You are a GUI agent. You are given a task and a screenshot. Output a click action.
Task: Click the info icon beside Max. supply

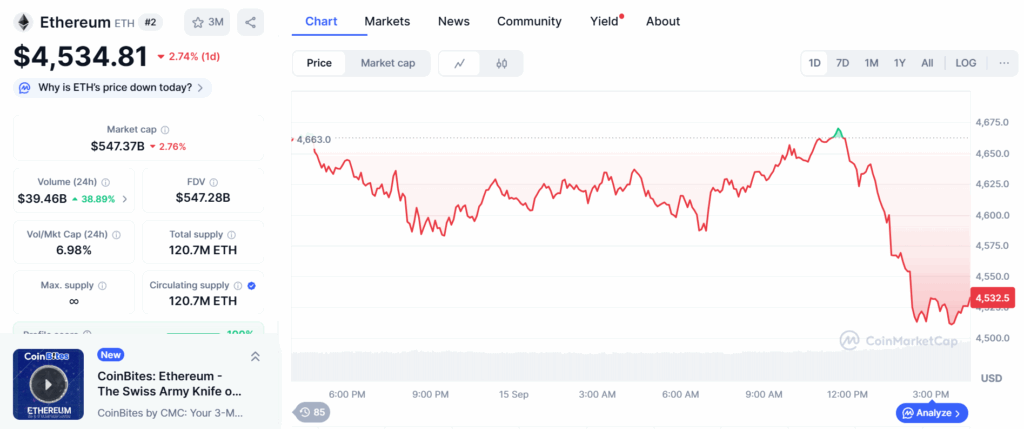(x=102, y=285)
